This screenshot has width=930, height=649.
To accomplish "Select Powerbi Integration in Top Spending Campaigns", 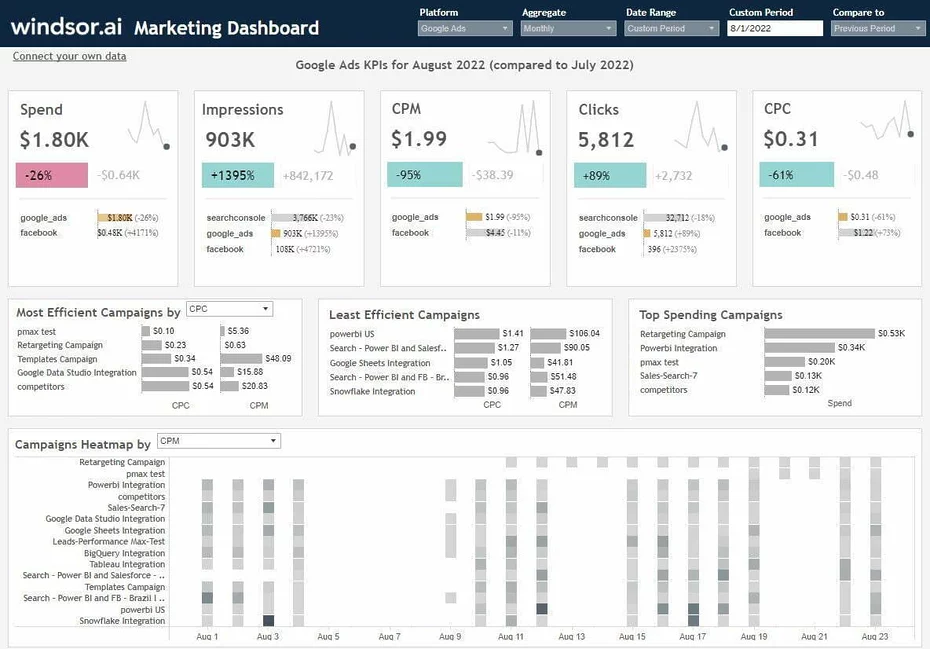I will coord(679,348).
